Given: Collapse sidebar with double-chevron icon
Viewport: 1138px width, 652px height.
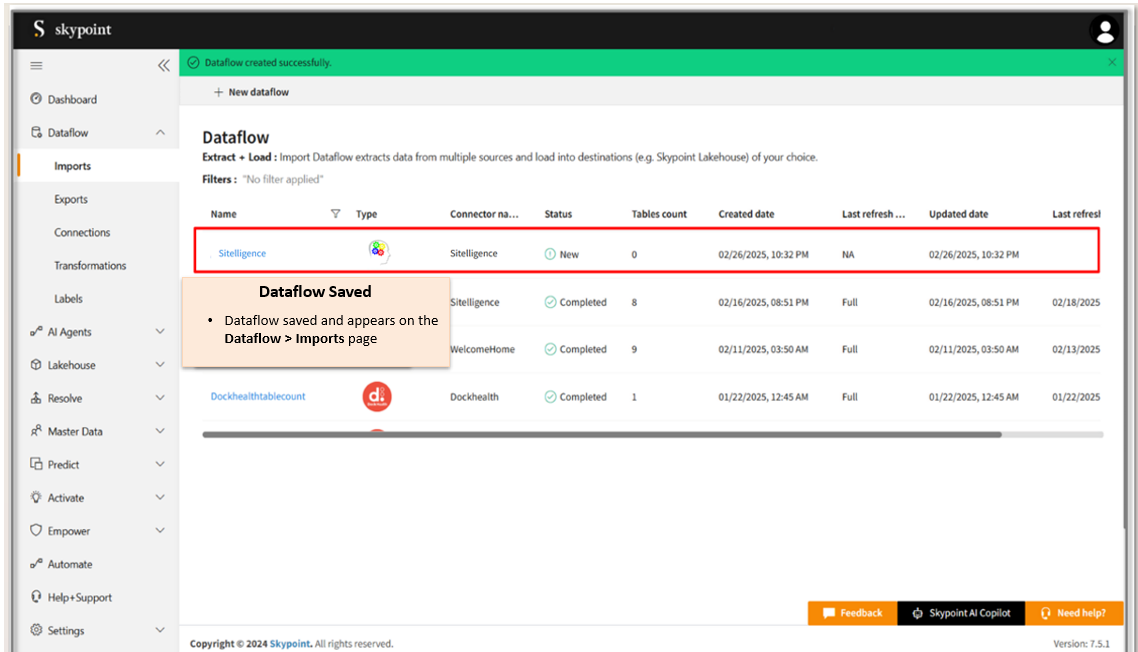Looking at the screenshot, I should pos(164,66).
